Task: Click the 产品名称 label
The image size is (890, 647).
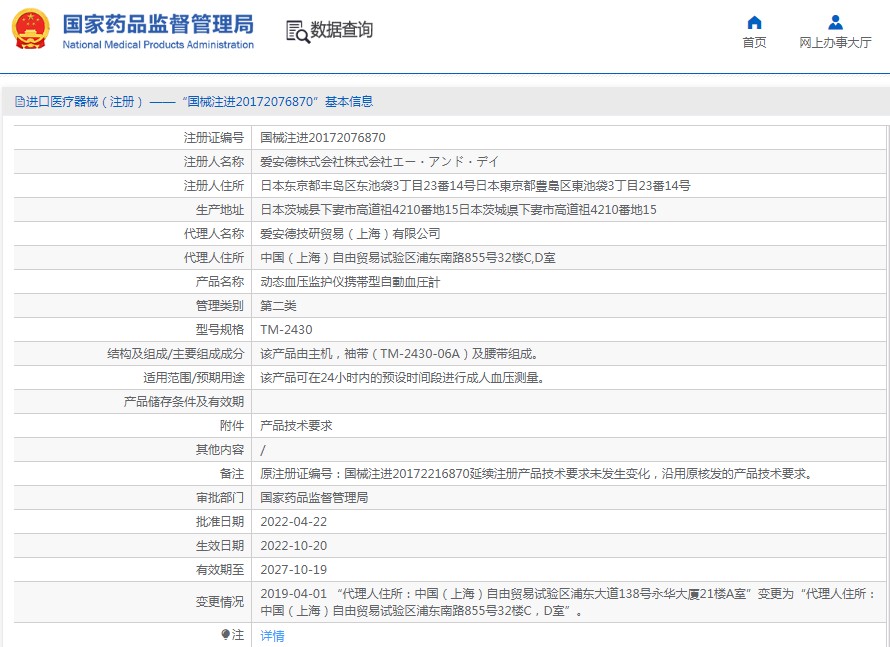Action: click(220, 282)
